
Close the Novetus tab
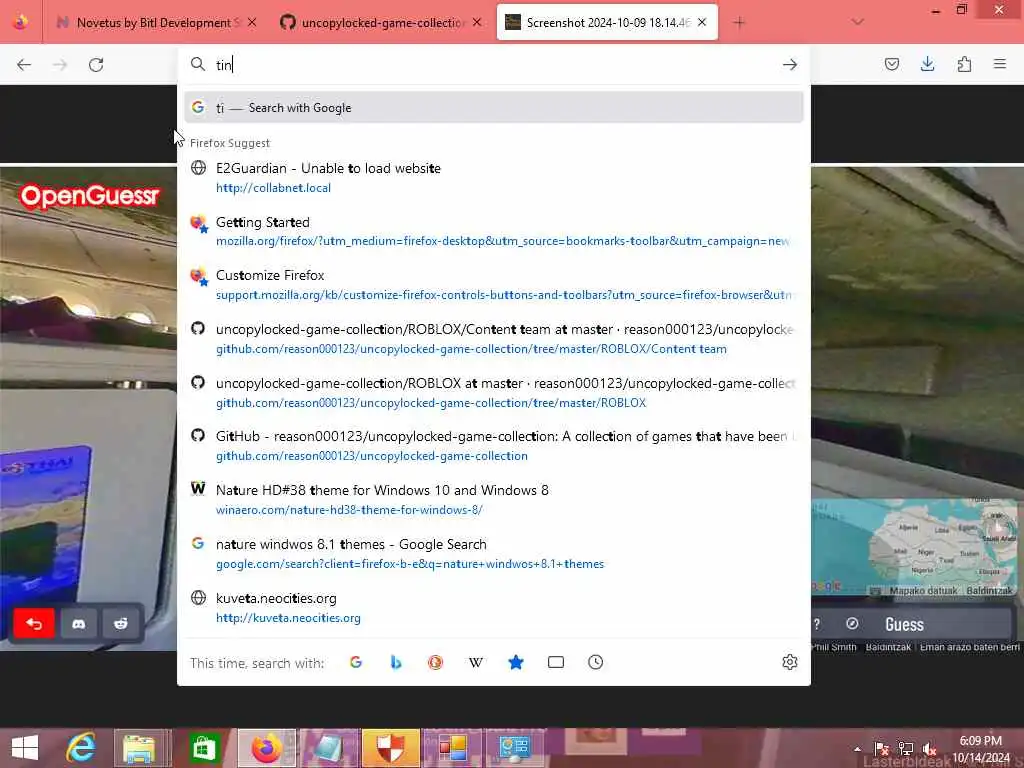click(x=252, y=22)
